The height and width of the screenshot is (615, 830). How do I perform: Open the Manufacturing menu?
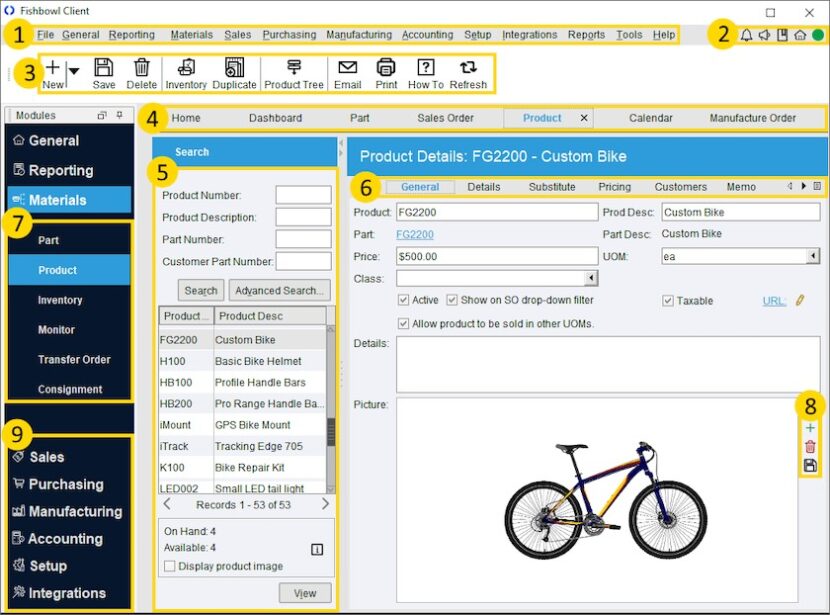(x=358, y=34)
